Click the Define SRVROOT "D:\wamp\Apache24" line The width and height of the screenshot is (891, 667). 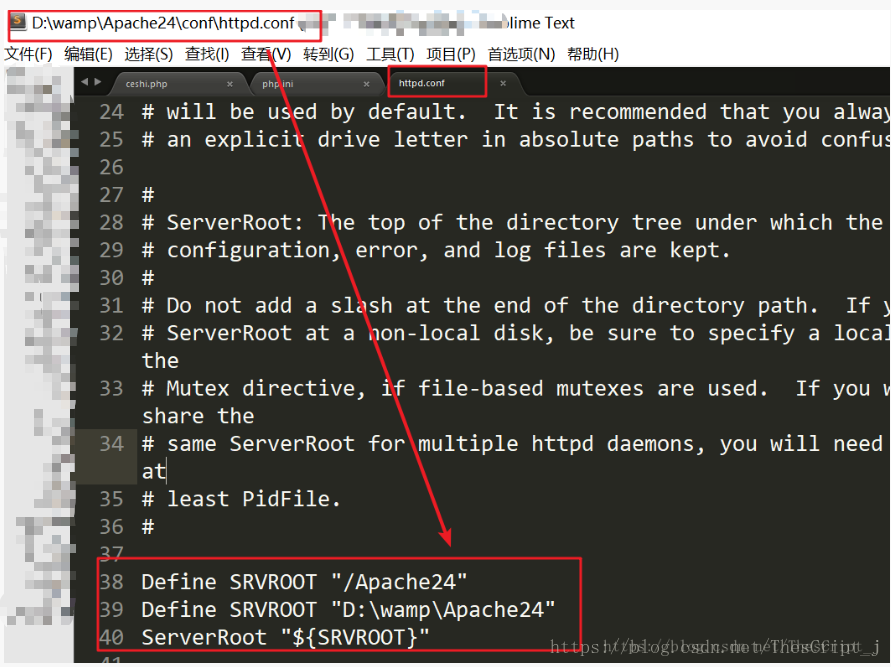point(348,610)
